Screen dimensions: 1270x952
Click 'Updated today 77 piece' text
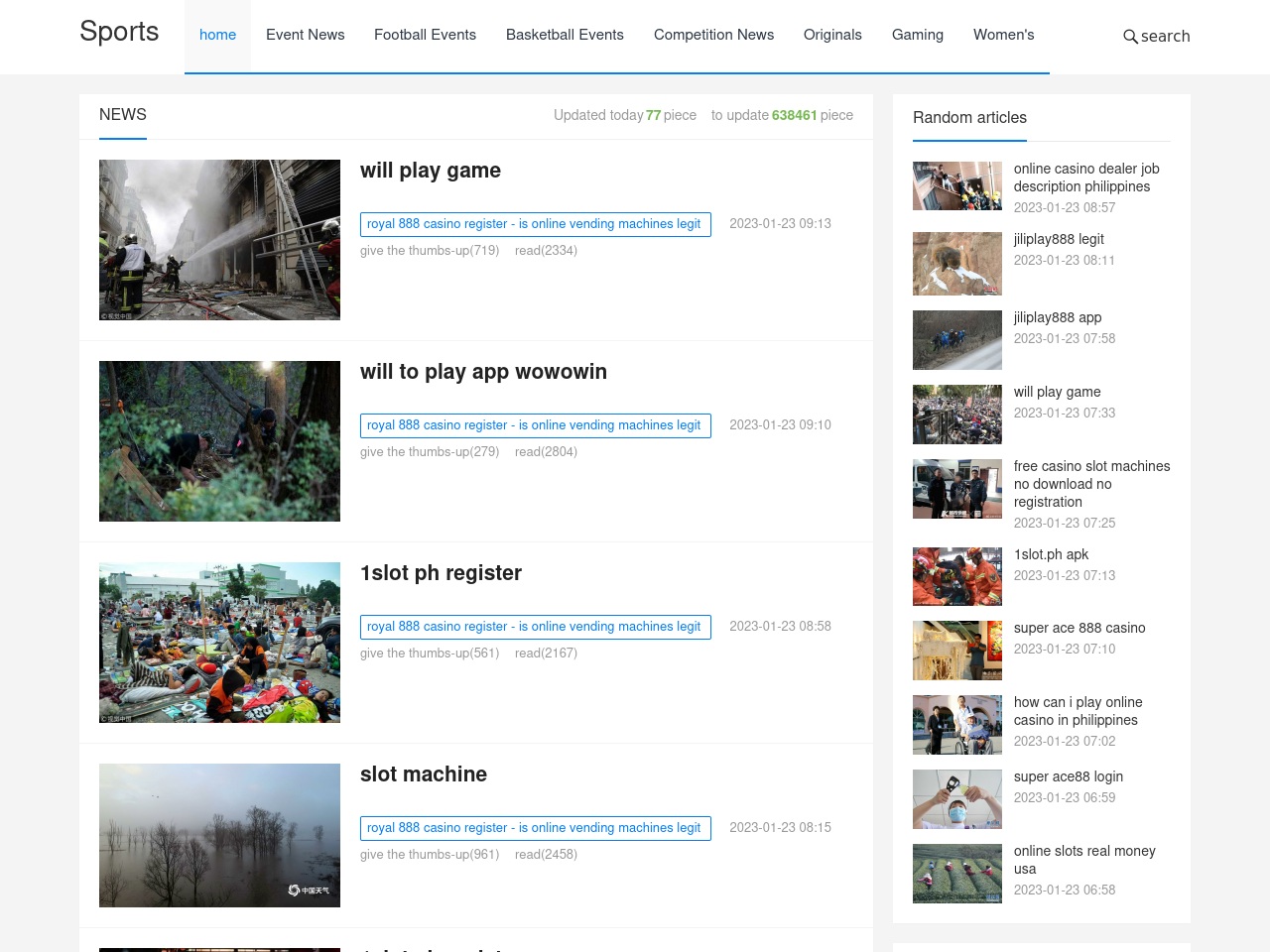click(x=625, y=115)
